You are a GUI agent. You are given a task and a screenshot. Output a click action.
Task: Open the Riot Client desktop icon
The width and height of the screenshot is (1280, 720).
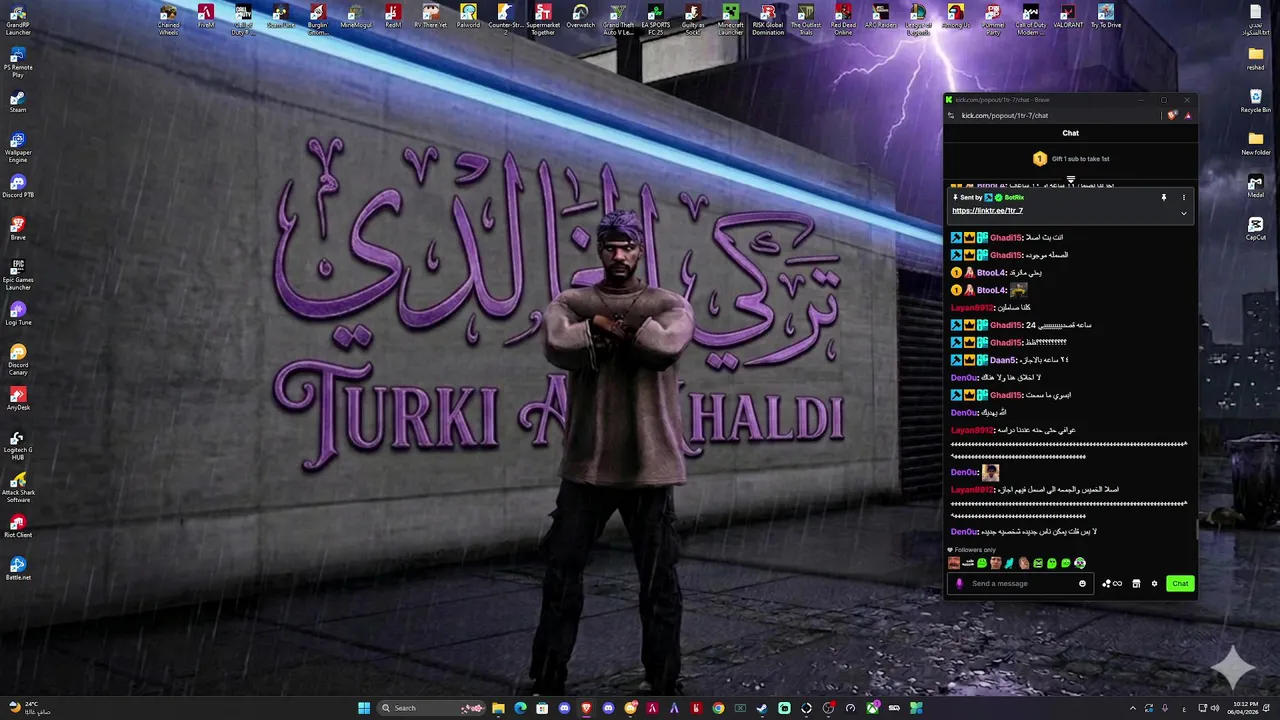pos(18,526)
